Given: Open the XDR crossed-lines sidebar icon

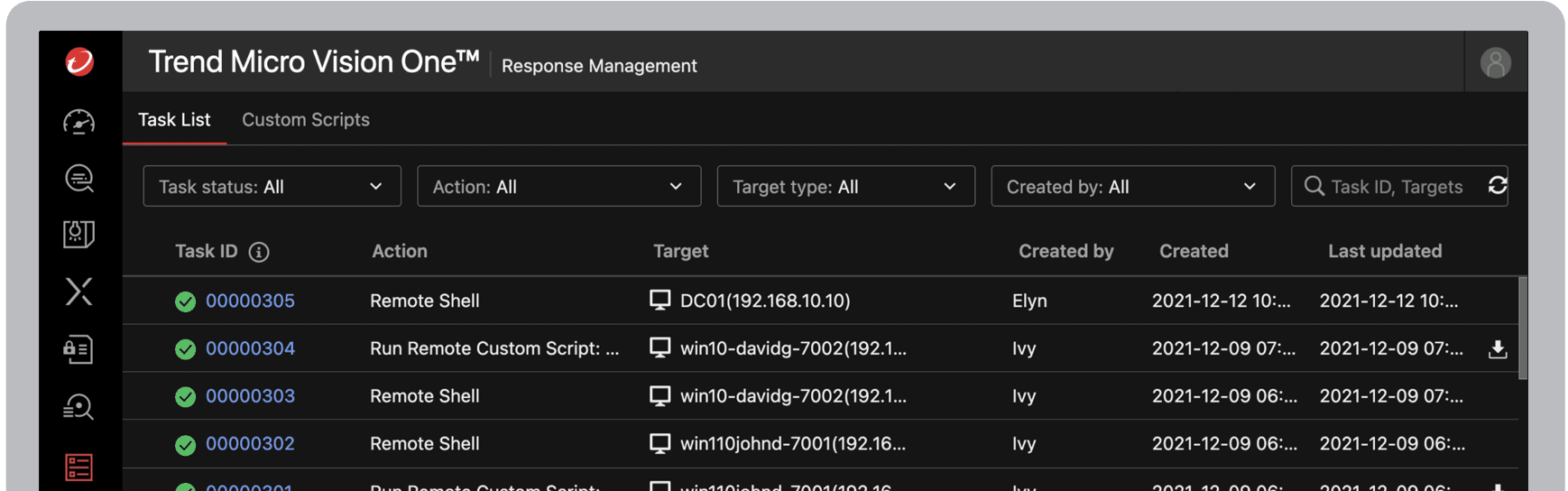Looking at the screenshot, I should (79, 292).
